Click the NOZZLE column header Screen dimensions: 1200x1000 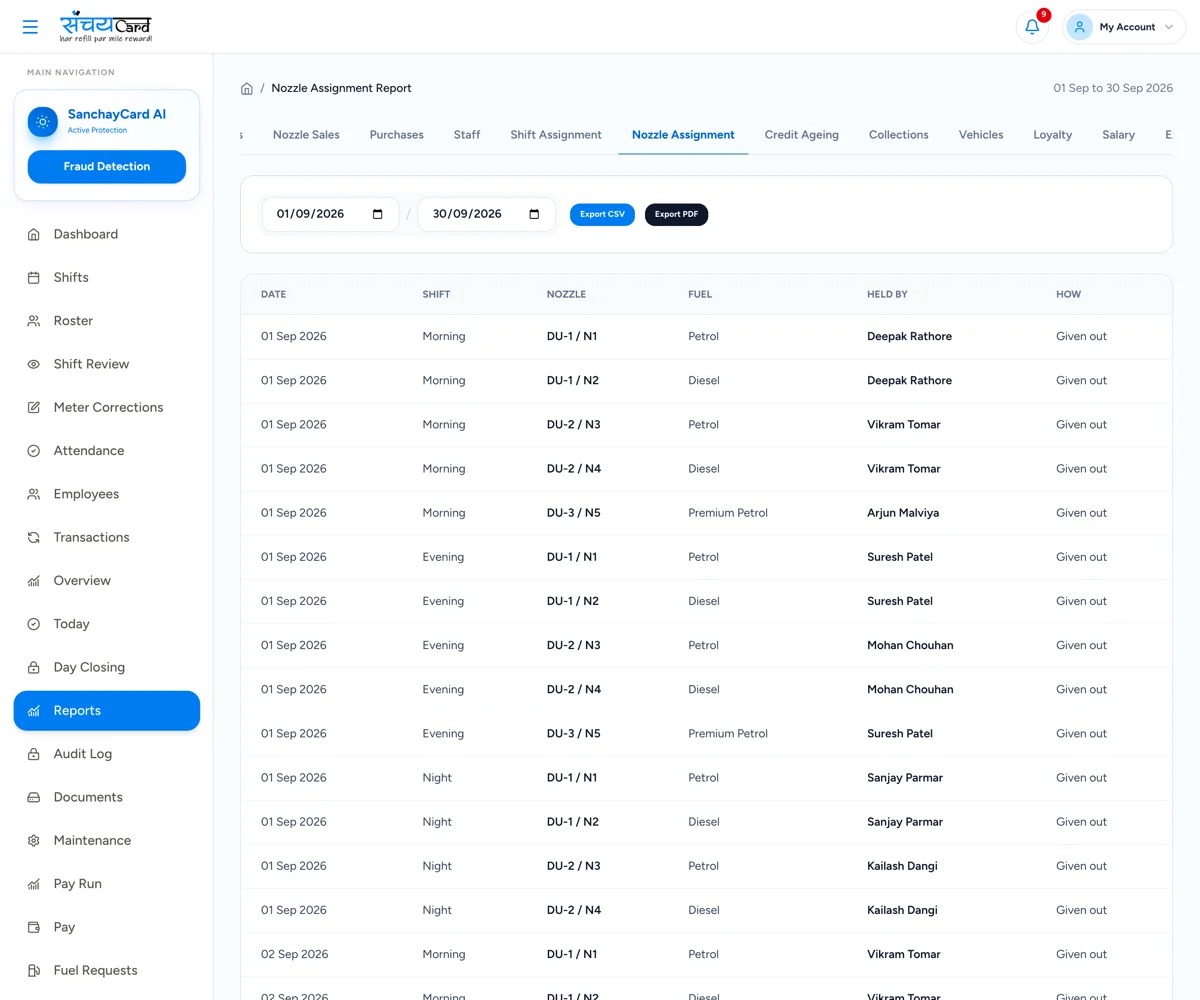[566, 294]
